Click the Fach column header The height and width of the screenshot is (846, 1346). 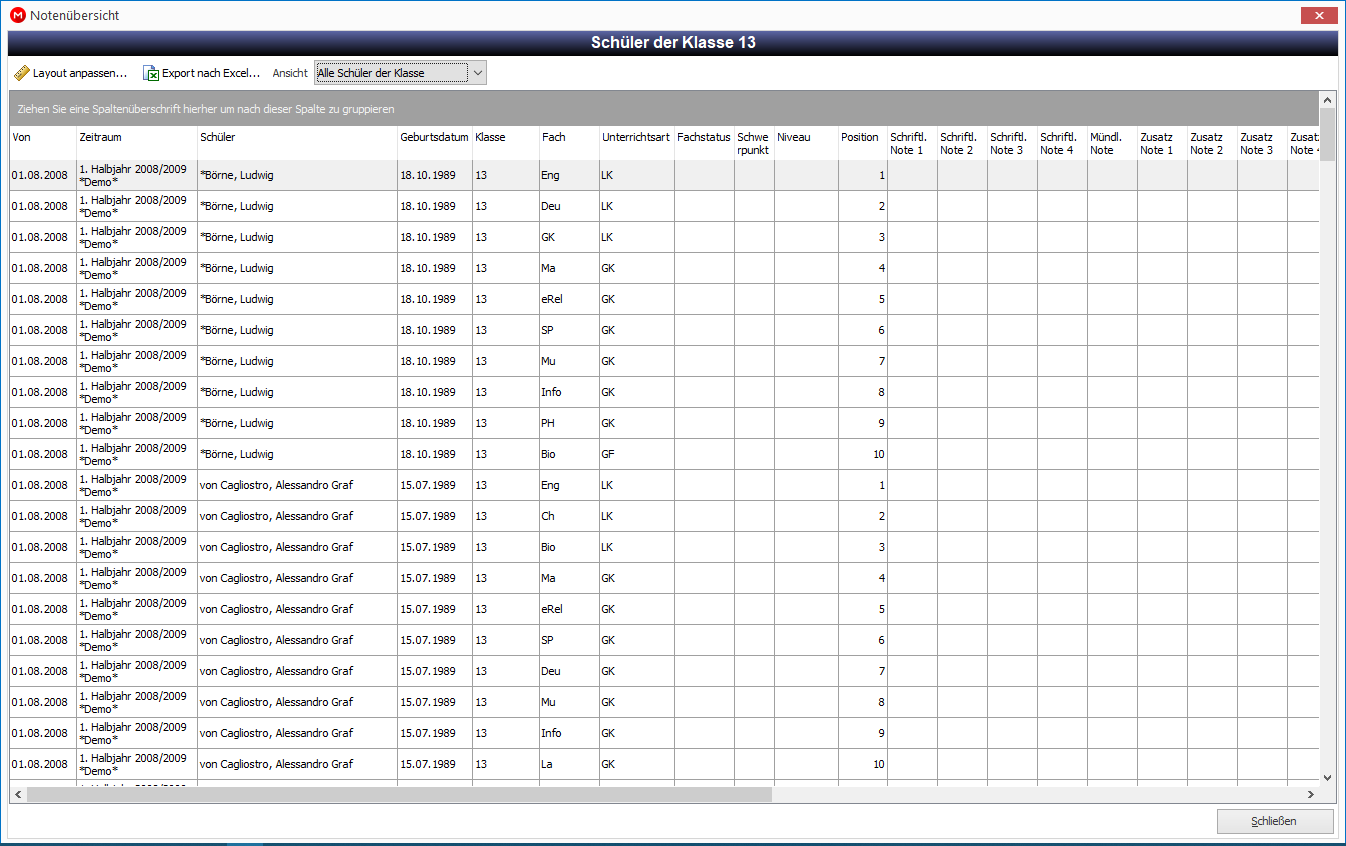(569, 143)
